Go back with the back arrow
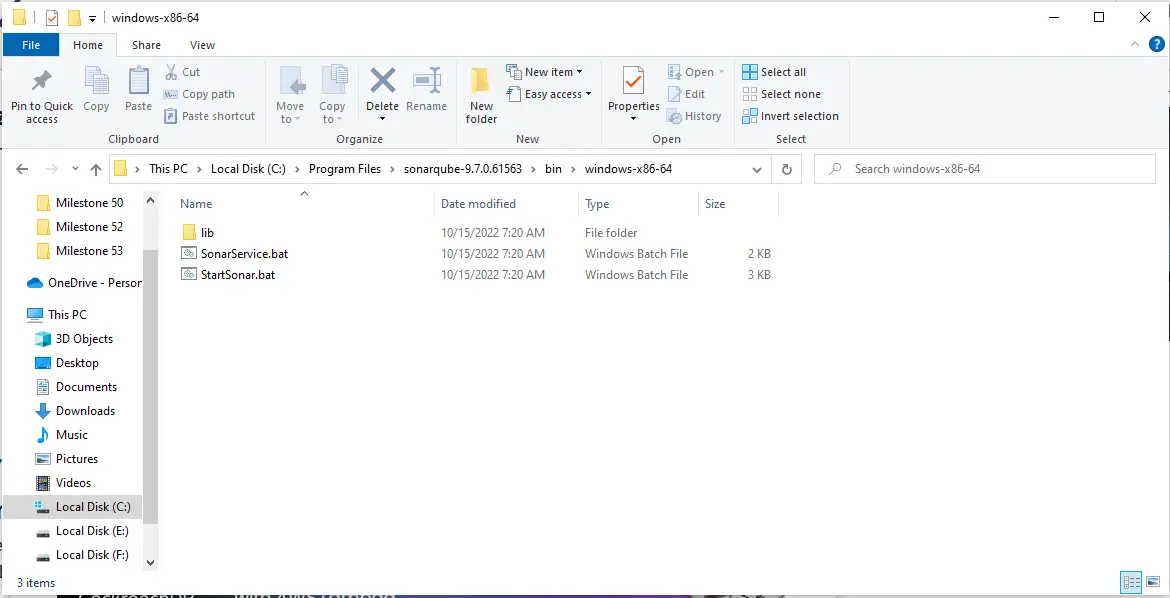The width and height of the screenshot is (1170, 598). pyautogui.click(x=22, y=169)
